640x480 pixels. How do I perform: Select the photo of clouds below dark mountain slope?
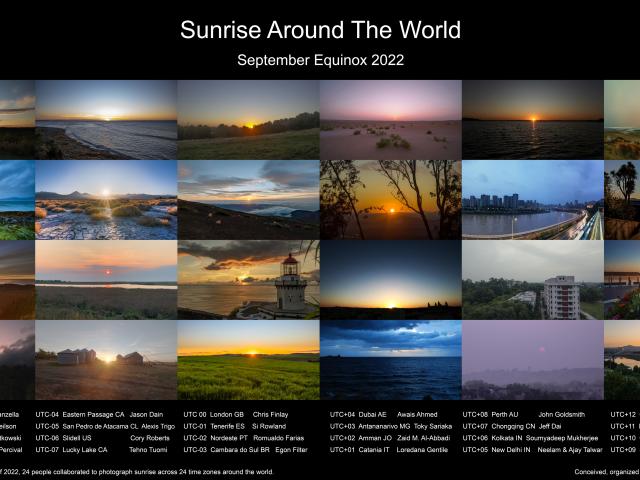tap(249, 200)
